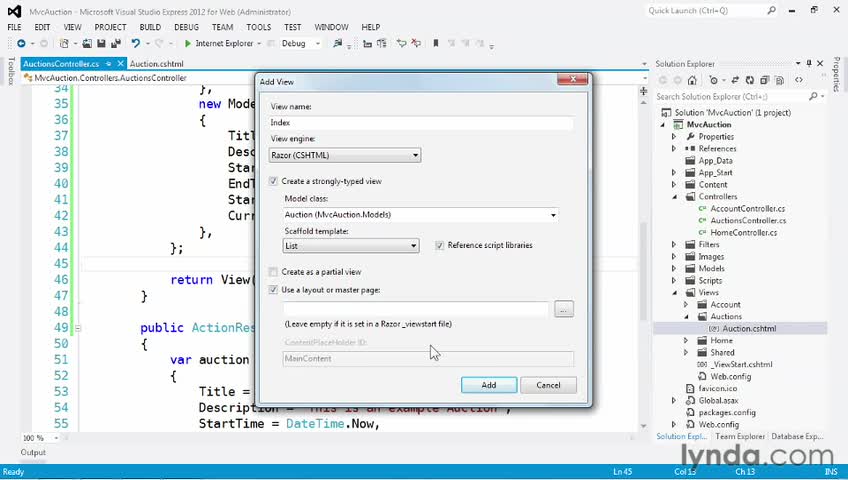
Task: Click the pin icon on AuctionsController.cs tab
Action: pos(109,64)
